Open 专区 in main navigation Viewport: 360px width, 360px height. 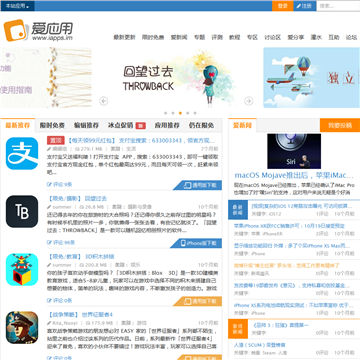252,37
